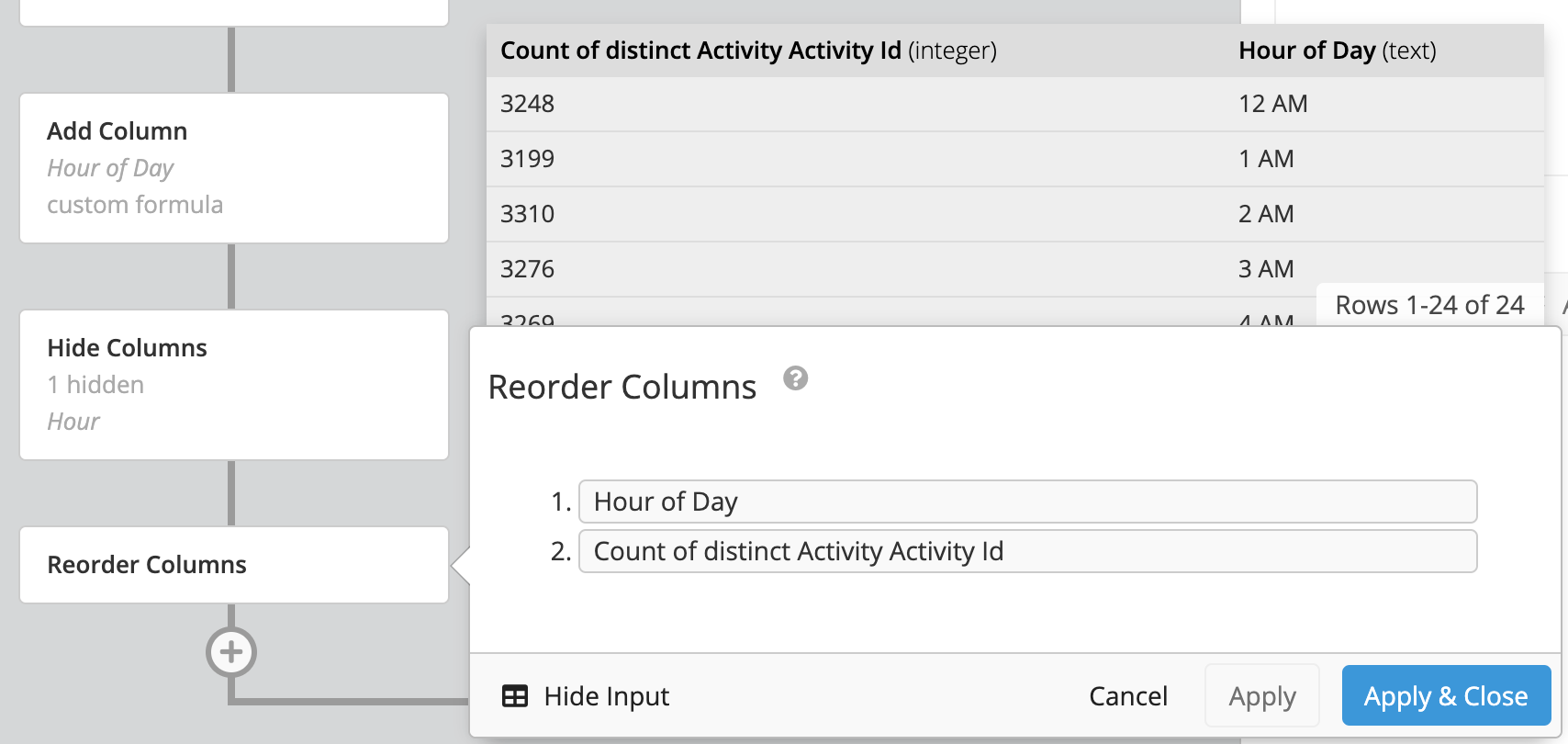Click the 2 AM cell
1568x744 pixels.
(x=1266, y=214)
